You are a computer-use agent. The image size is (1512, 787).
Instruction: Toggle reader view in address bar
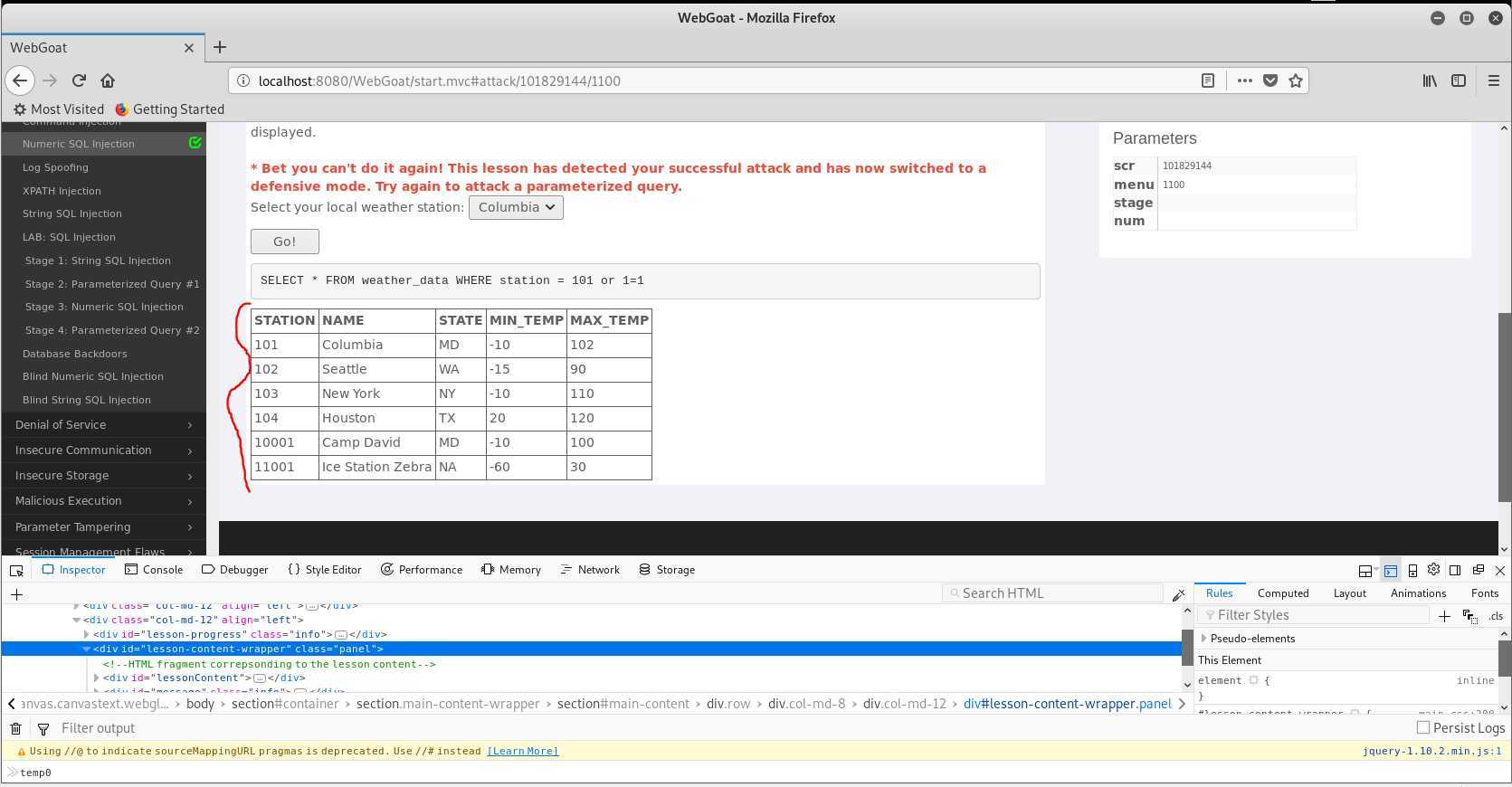click(1207, 81)
